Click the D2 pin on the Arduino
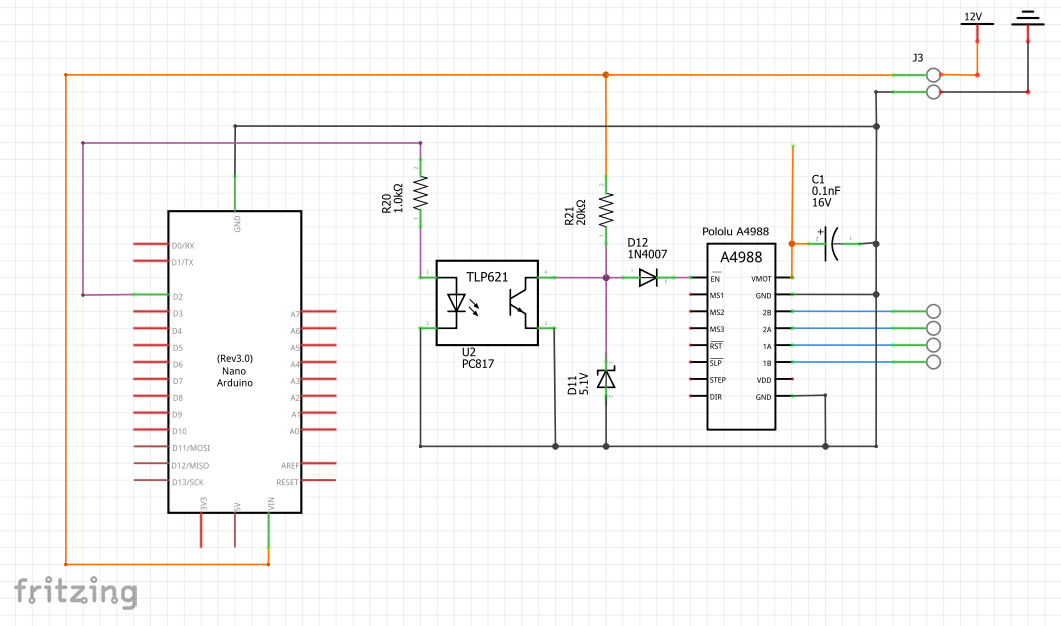This screenshot has width=1061, height=626. (x=150, y=295)
